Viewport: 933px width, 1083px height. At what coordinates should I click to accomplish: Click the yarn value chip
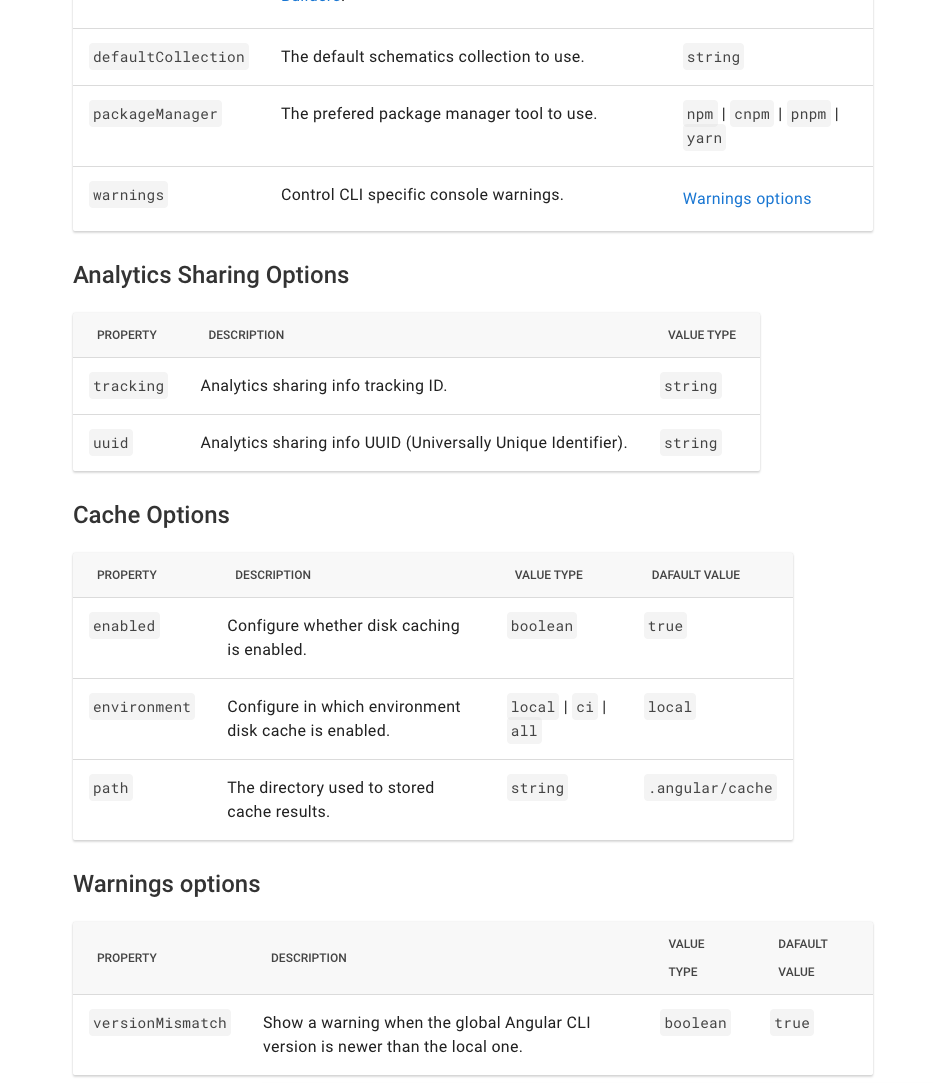(x=704, y=138)
